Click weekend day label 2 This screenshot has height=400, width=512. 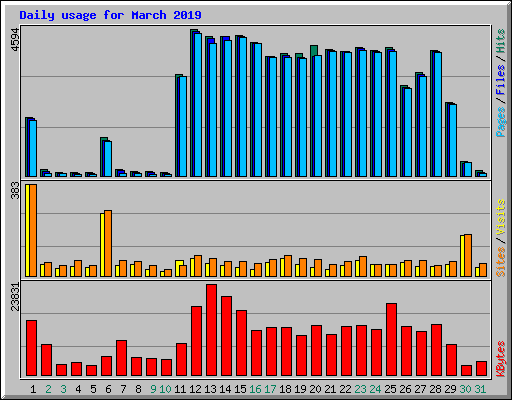pos(48,389)
